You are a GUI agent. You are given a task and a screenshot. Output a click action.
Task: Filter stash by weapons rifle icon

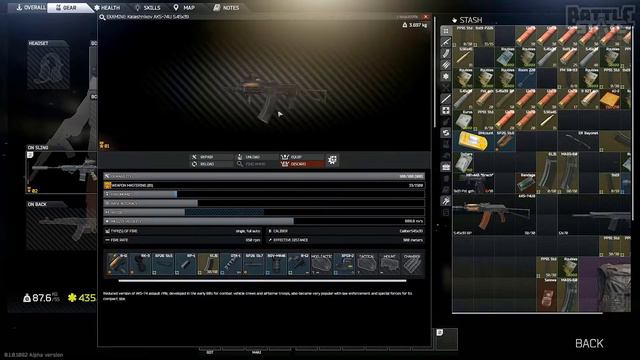click(x=446, y=42)
